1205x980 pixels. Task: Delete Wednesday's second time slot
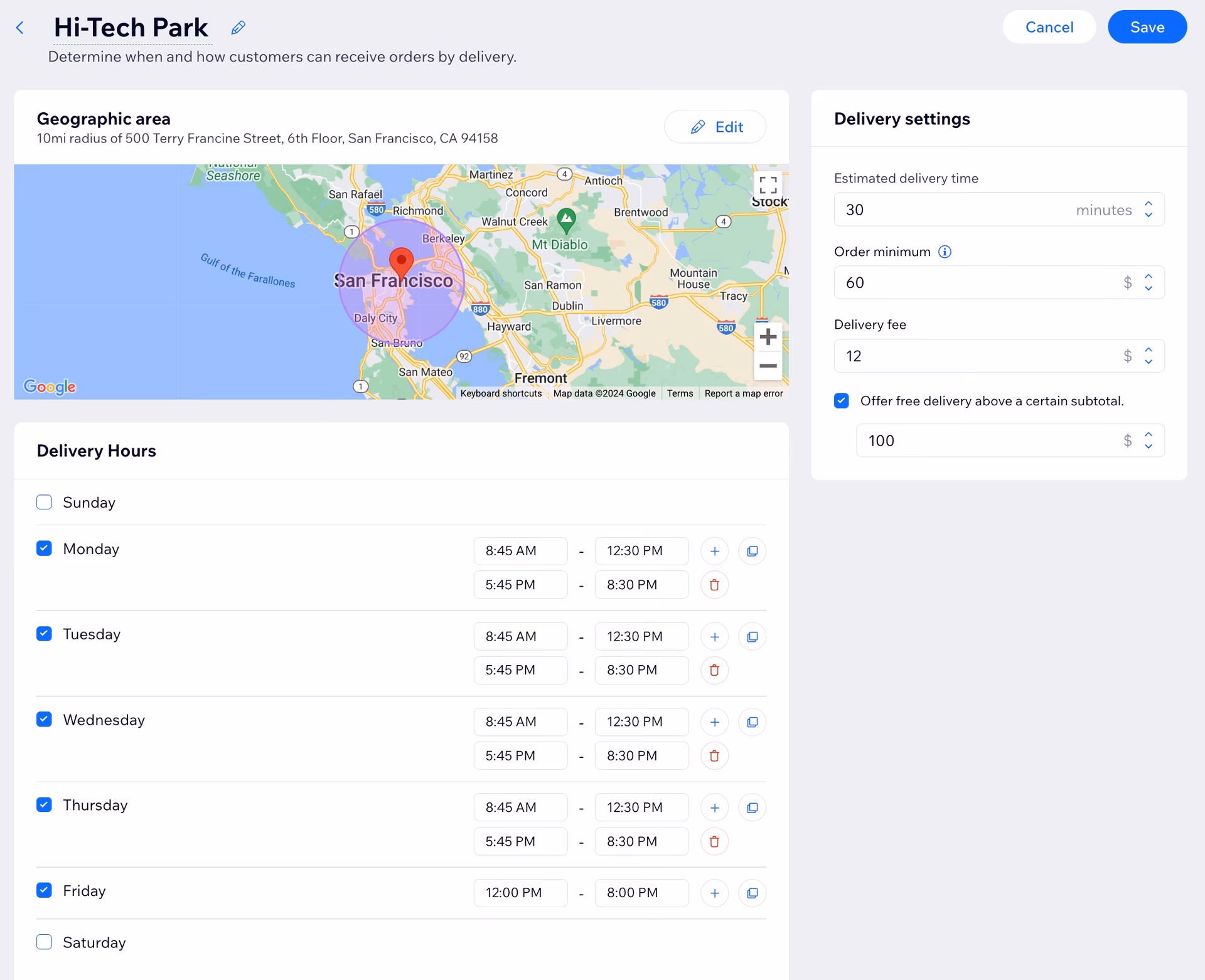pyautogui.click(x=714, y=756)
